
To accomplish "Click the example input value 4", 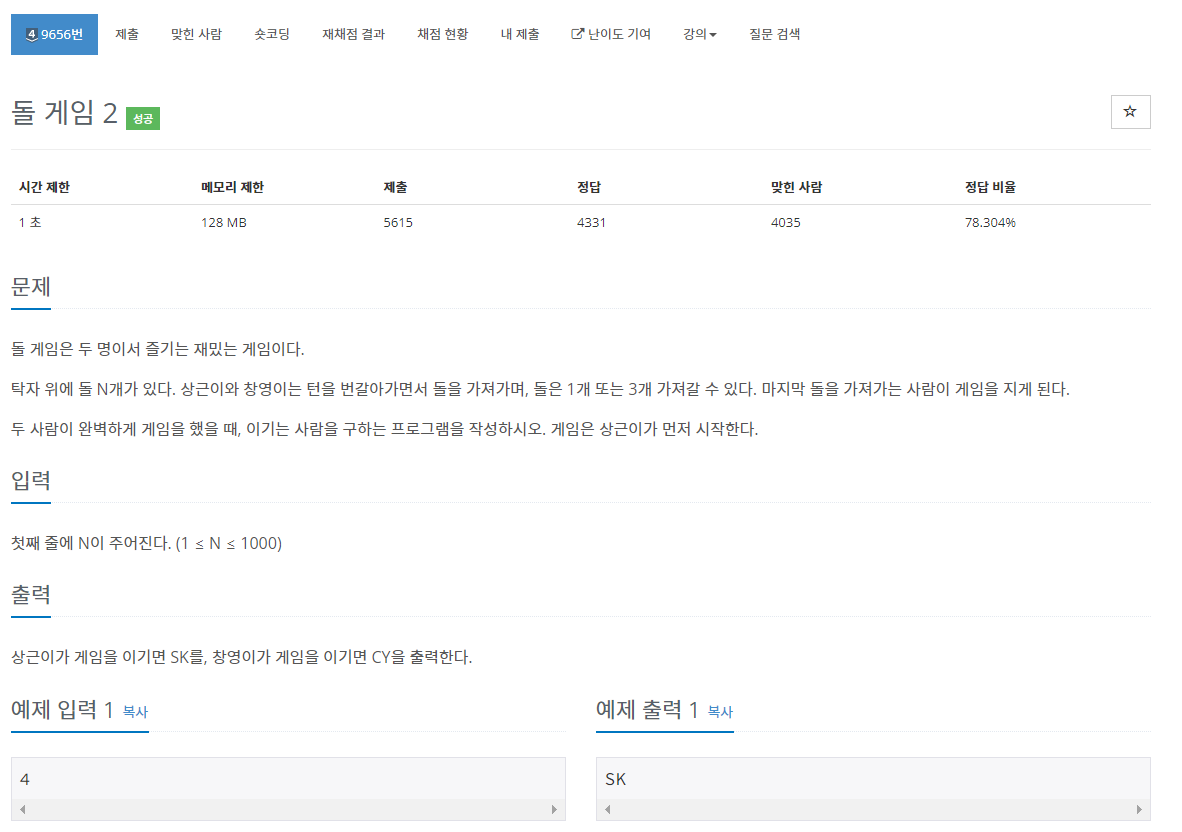I will [x=25, y=779].
